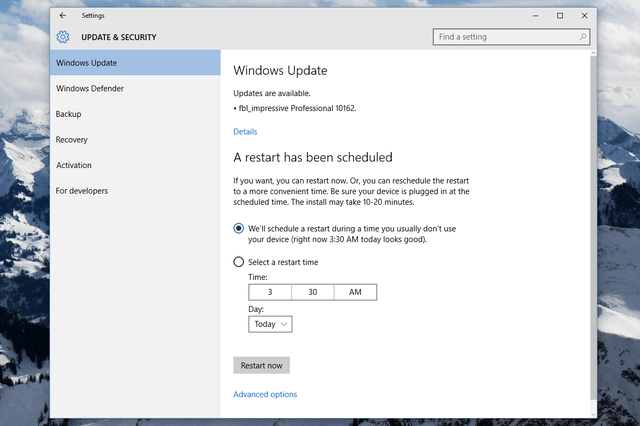Open the minutes selector showing 30
Viewport: 640px width, 426px height.
pyautogui.click(x=313, y=292)
